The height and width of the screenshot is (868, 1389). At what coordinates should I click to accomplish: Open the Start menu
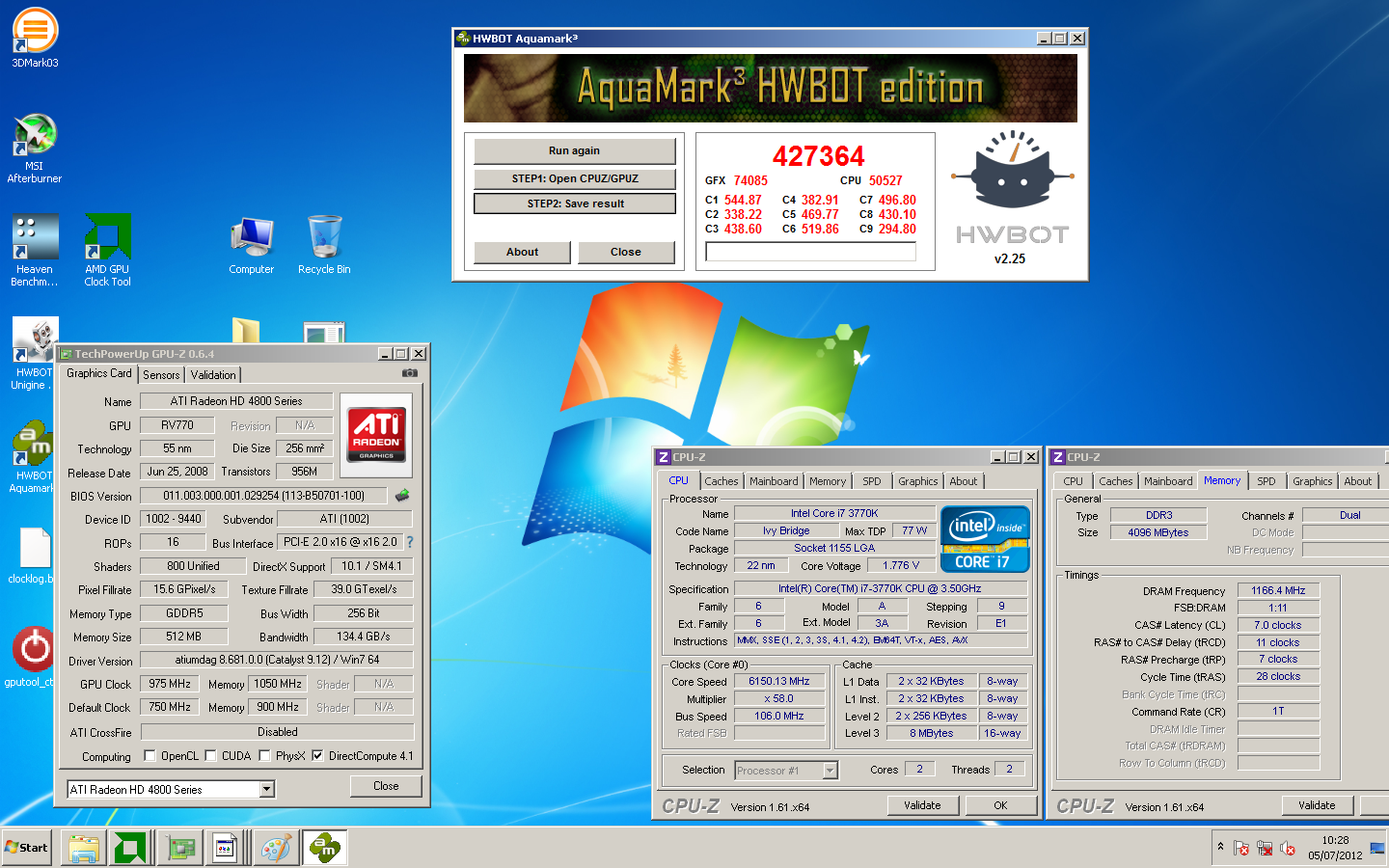[x=27, y=848]
